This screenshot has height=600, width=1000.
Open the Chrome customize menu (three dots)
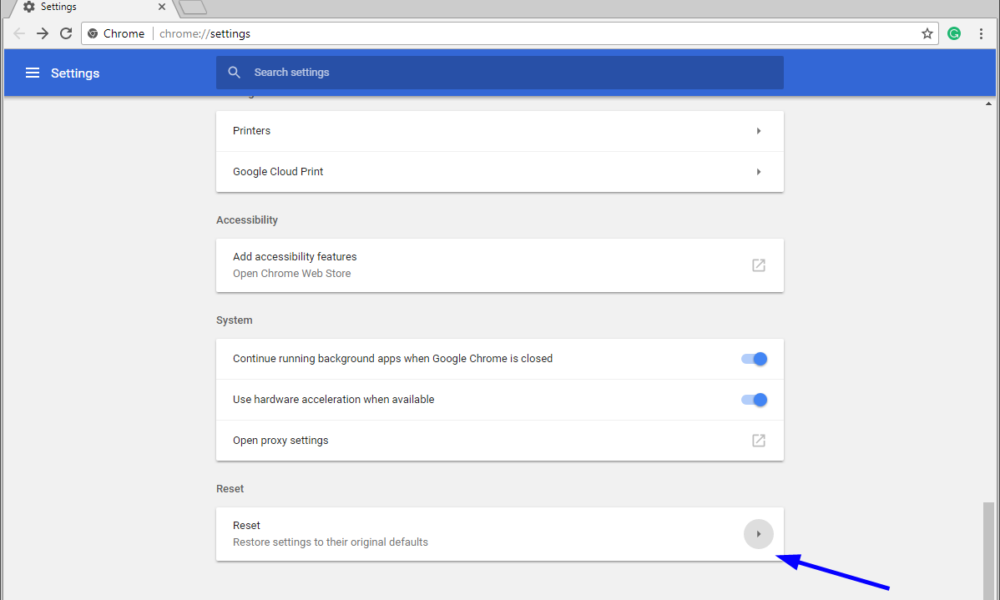tap(983, 33)
